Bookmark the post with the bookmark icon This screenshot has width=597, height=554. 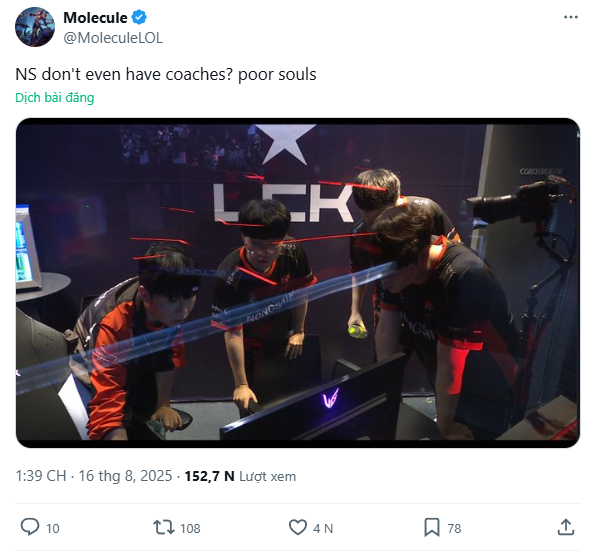coord(432,528)
